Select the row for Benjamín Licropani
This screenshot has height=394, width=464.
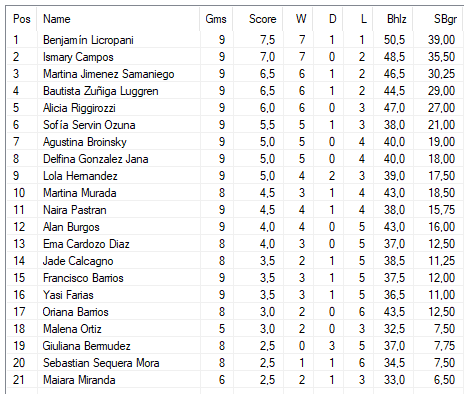click(235, 40)
